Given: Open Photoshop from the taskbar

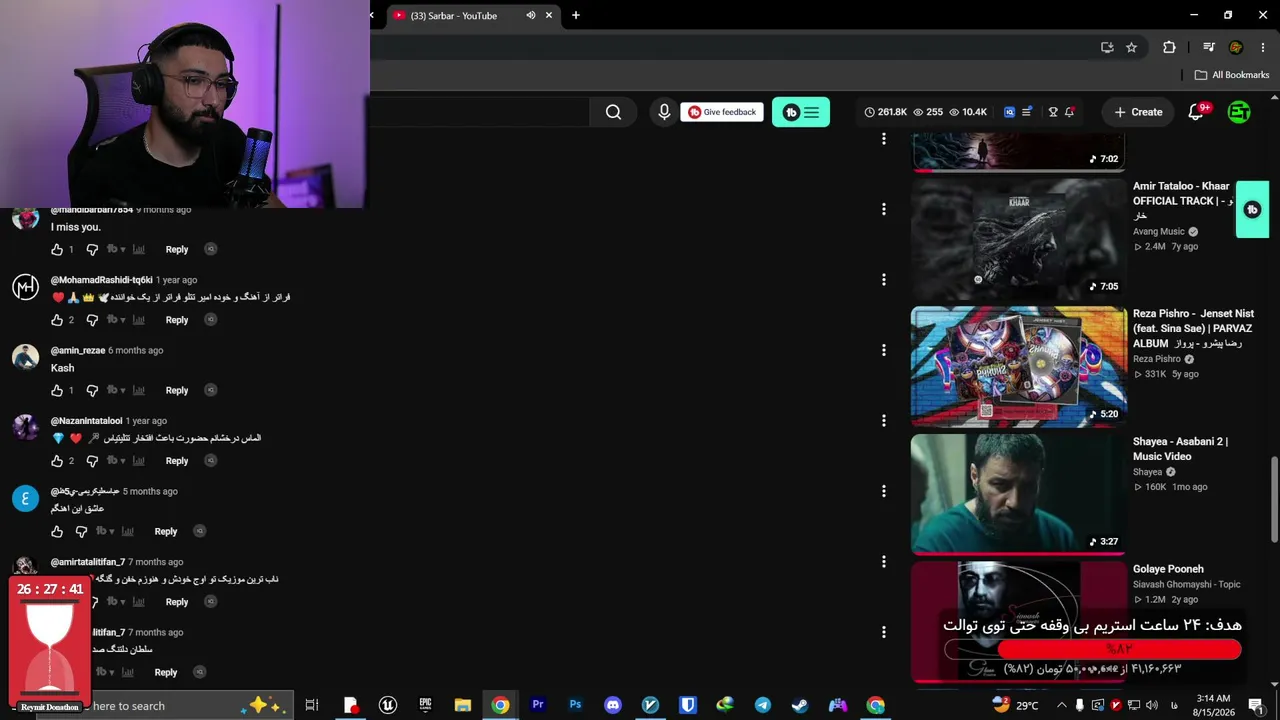Looking at the screenshot, I should 575,705.
